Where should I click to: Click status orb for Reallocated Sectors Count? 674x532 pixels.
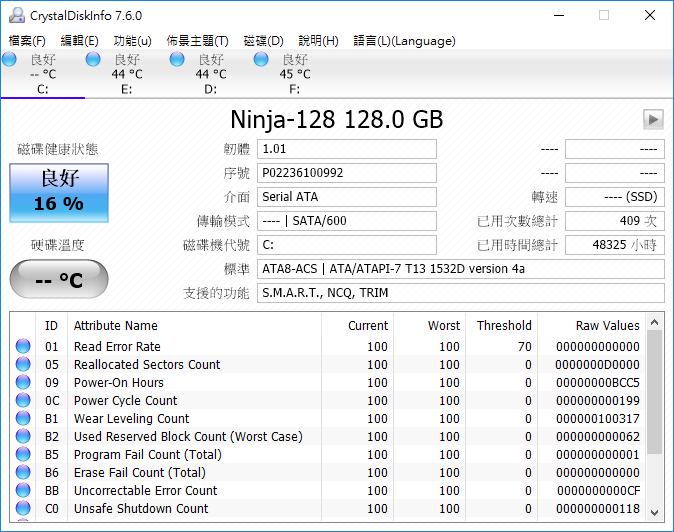click(23, 364)
